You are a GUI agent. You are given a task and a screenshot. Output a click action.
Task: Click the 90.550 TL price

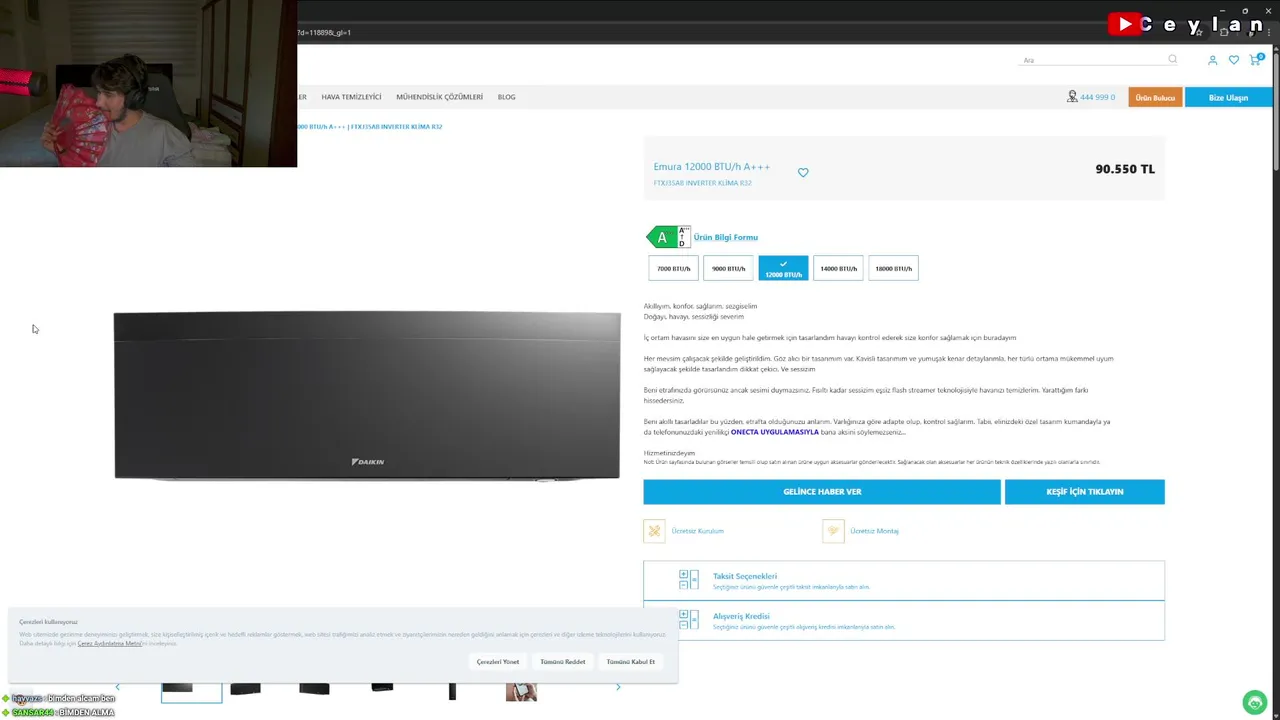(1125, 169)
